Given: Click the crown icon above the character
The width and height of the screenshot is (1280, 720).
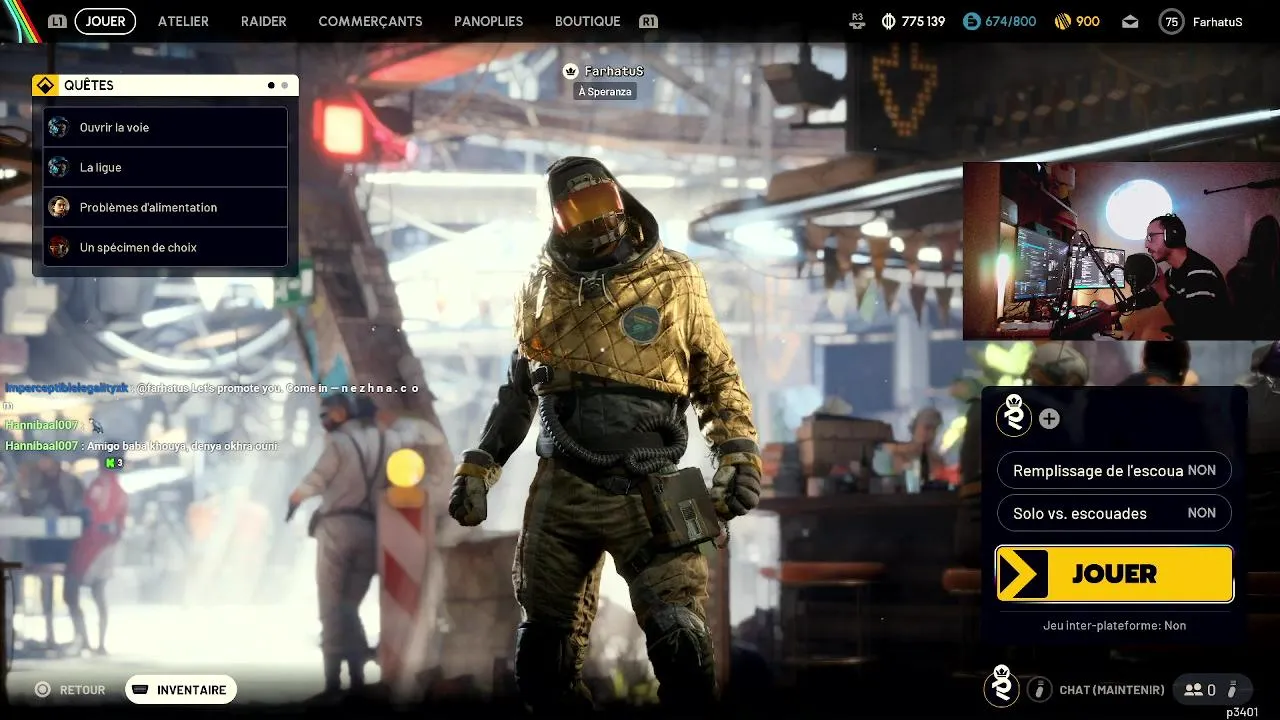Looking at the screenshot, I should [571, 71].
